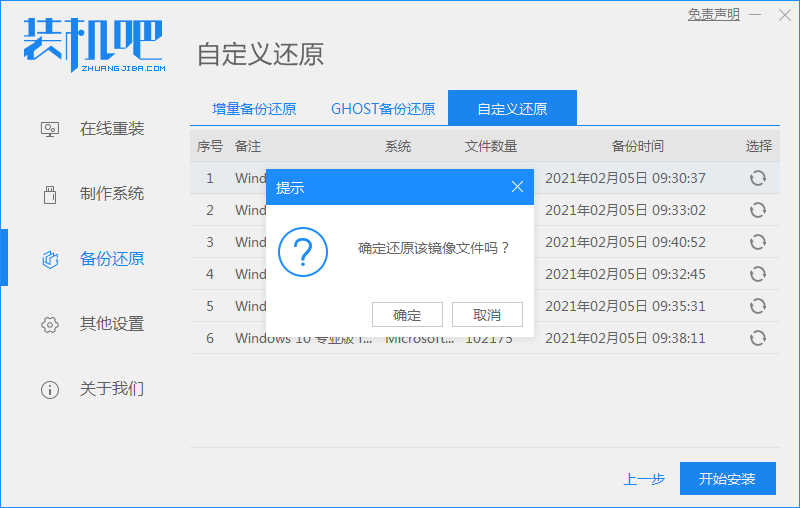
Task: Switch to the GHOST备份还原 tab
Action: point(383,109)
